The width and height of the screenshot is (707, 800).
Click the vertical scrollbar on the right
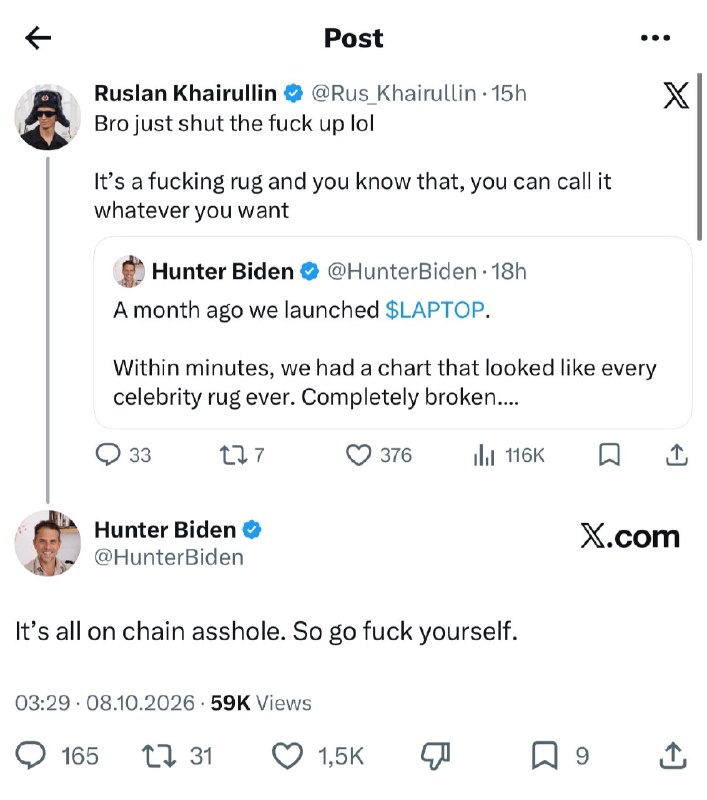click(699, 157)
